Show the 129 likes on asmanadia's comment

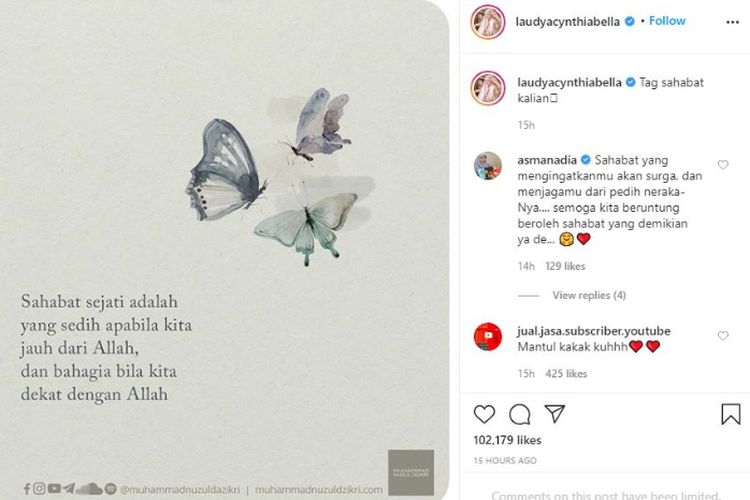click(565, 267)
